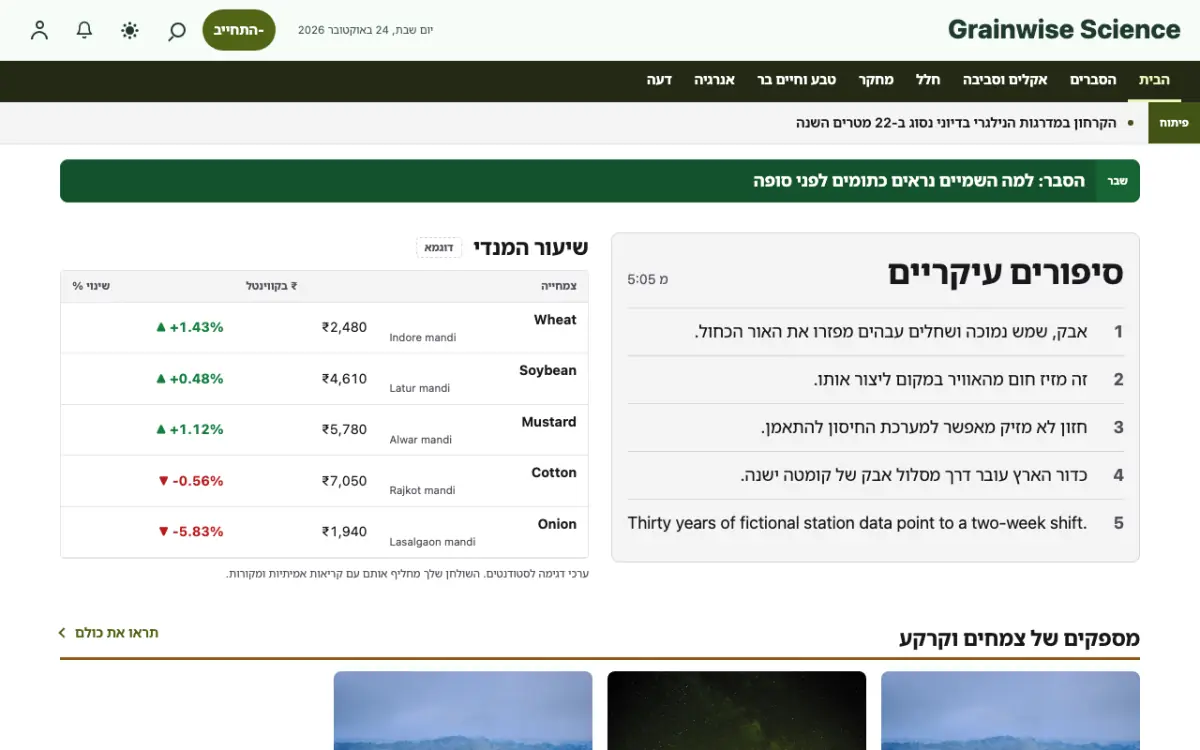The width and height of the screenshot is (1200, 750).
Task: Select the Mustard row name
Action: [x=549, y=422]
